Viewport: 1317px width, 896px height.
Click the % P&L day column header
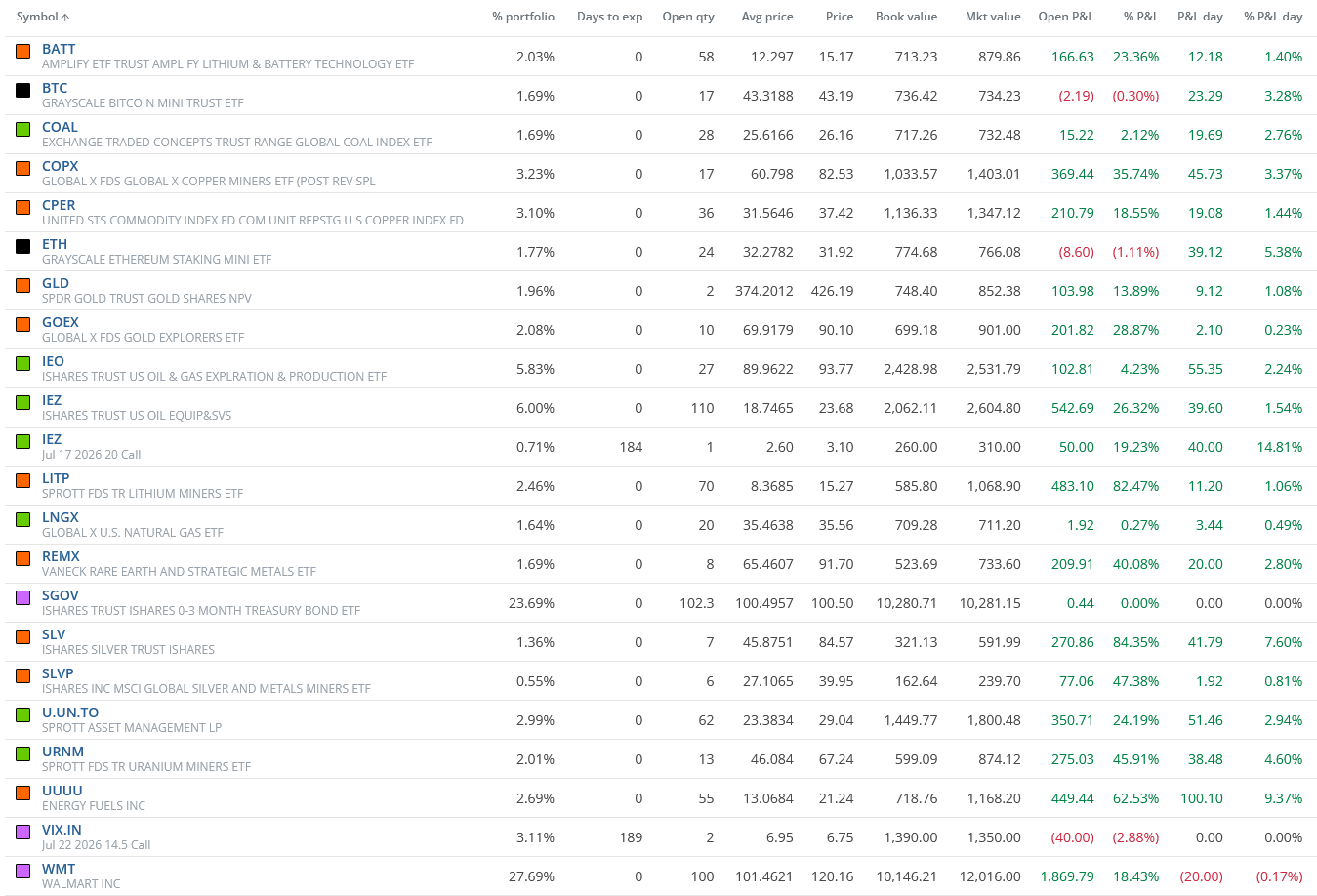tap(1272, 17)
